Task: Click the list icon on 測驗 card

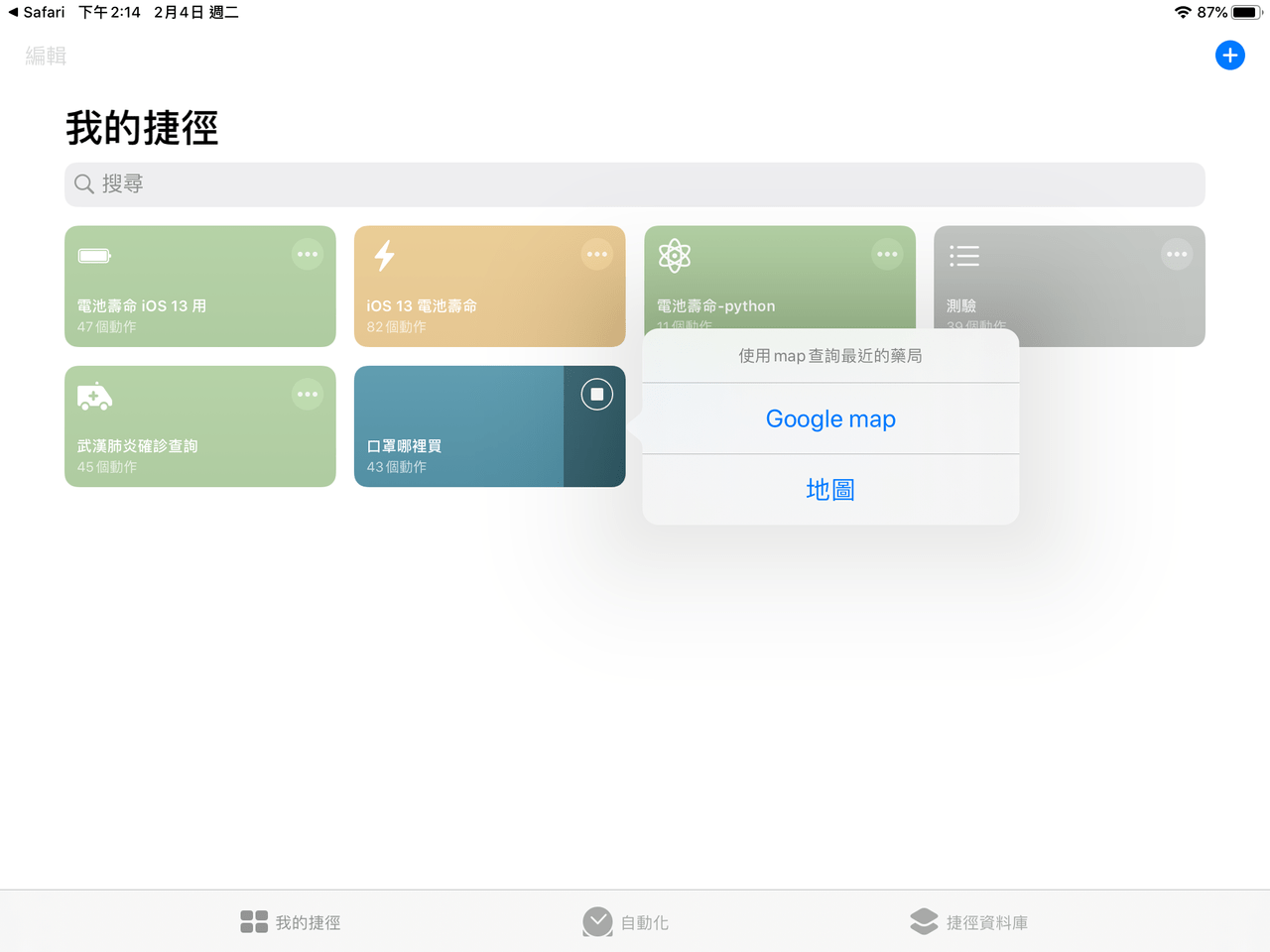Action: 964,256
